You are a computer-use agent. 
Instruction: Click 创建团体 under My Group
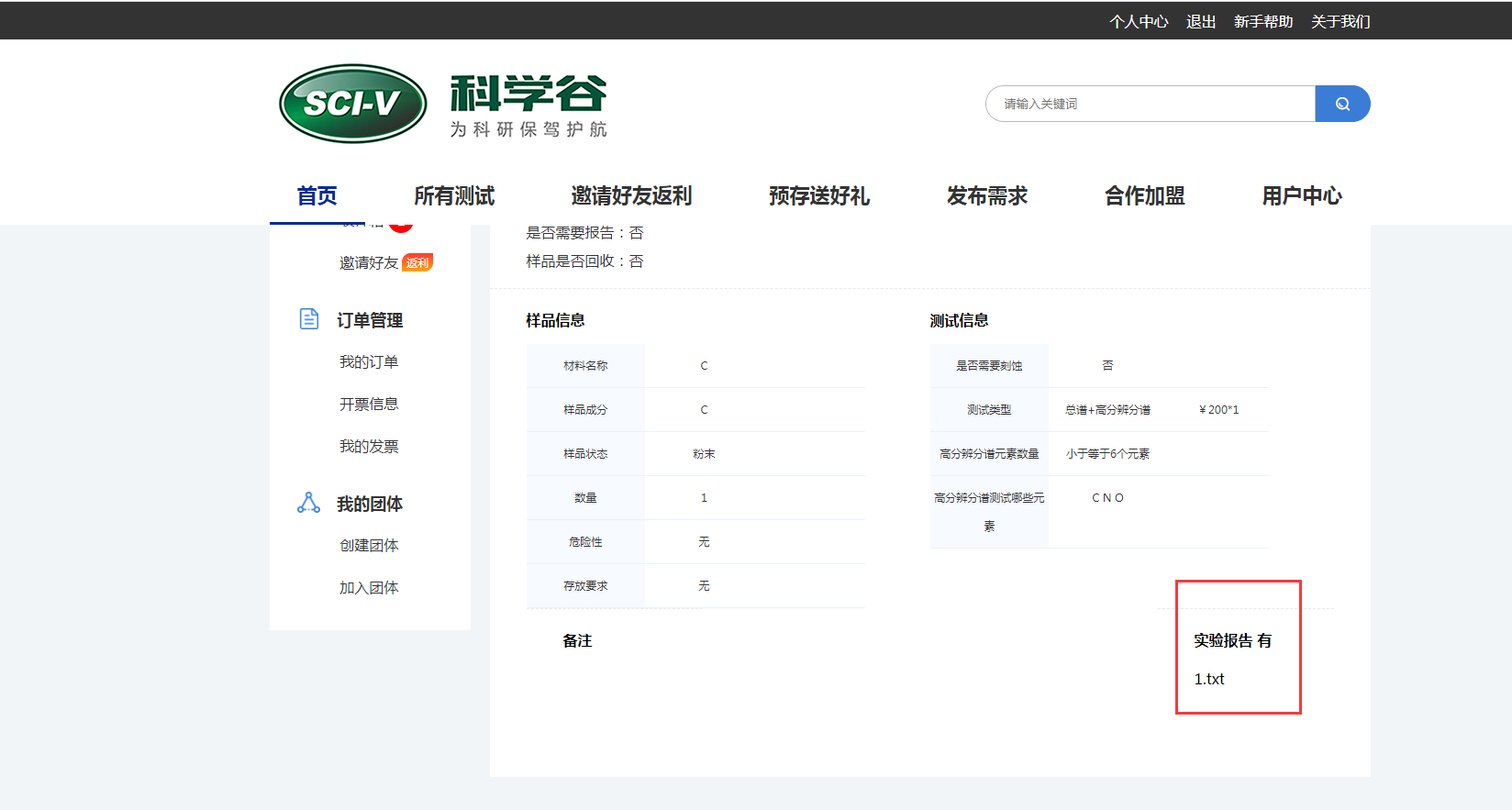pyautogui.click(x=369, y=545)
